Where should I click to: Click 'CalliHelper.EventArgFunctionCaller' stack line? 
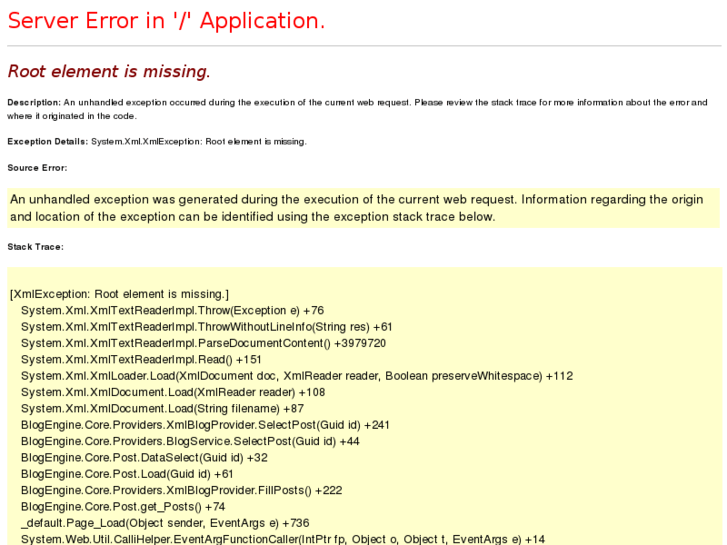tap(283, 539)
